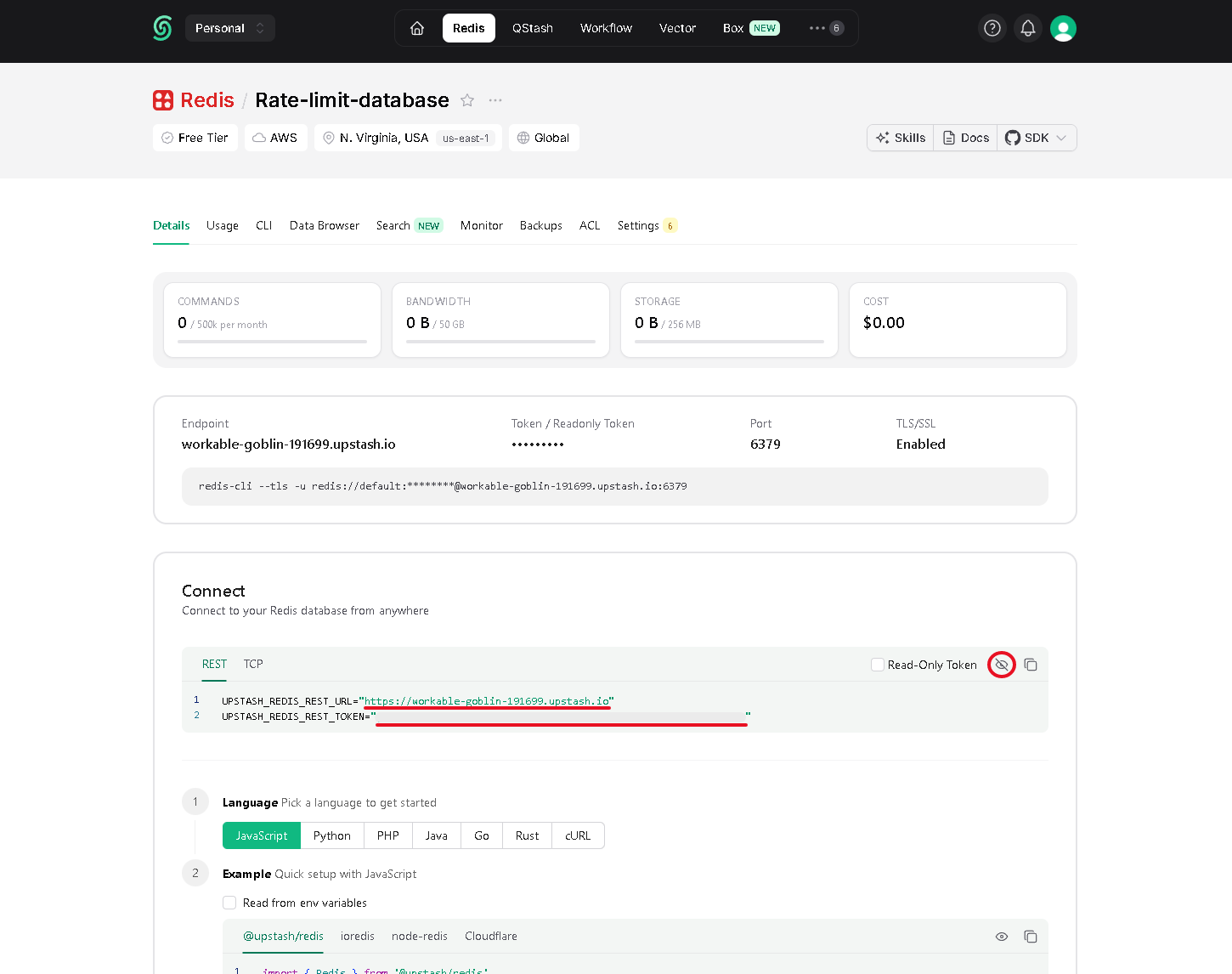Select cURL as the language

pos(578,835)
